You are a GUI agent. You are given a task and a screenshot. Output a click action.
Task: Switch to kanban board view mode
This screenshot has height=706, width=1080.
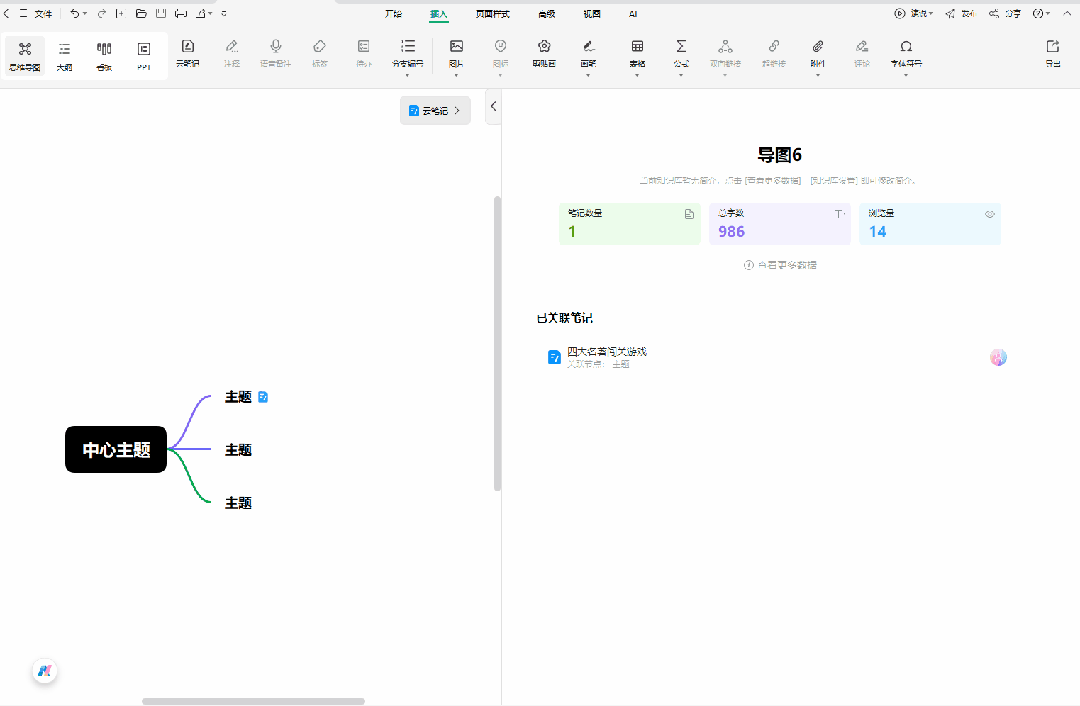click(104, 55)
